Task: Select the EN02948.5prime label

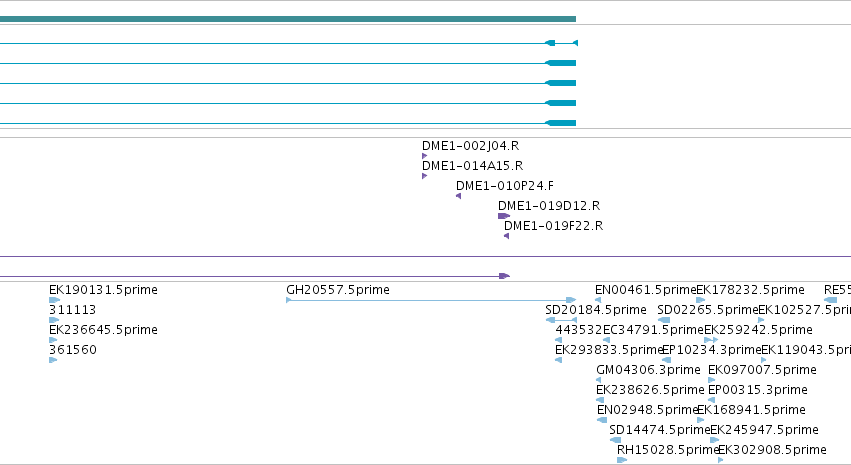Action: [647, 411]
